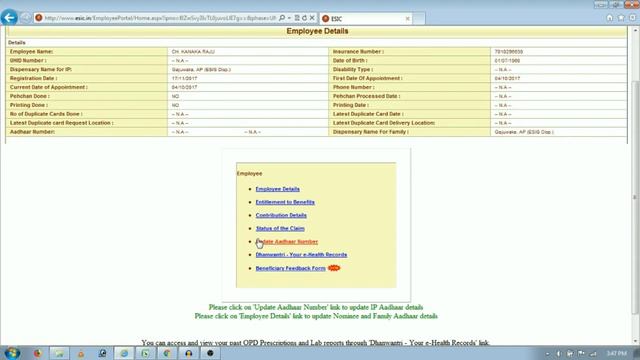The height and width of the screenshot is (360, 640).
Task: Click the Insurance Number value
Action: click(509, 52)
